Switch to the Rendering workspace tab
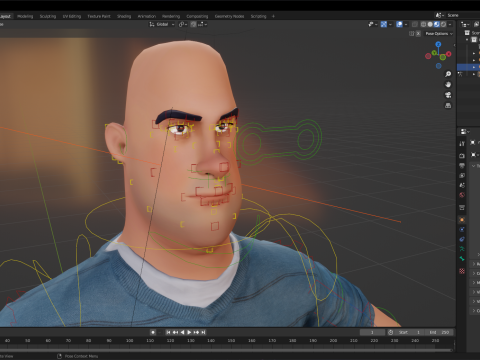The image size is (480, 360). click(x=171, y=16)
